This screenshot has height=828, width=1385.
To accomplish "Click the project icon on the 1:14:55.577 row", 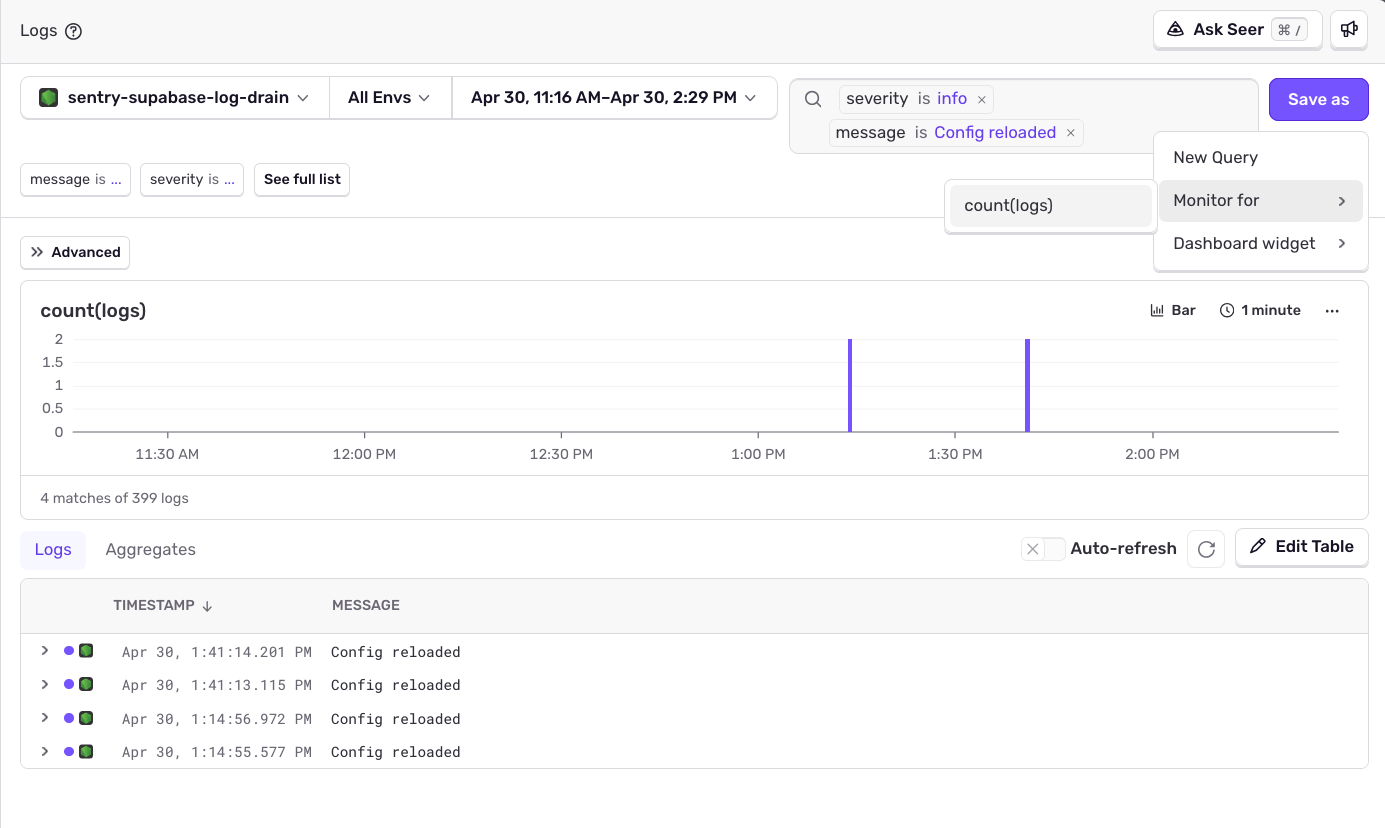I will coord(86,751).
